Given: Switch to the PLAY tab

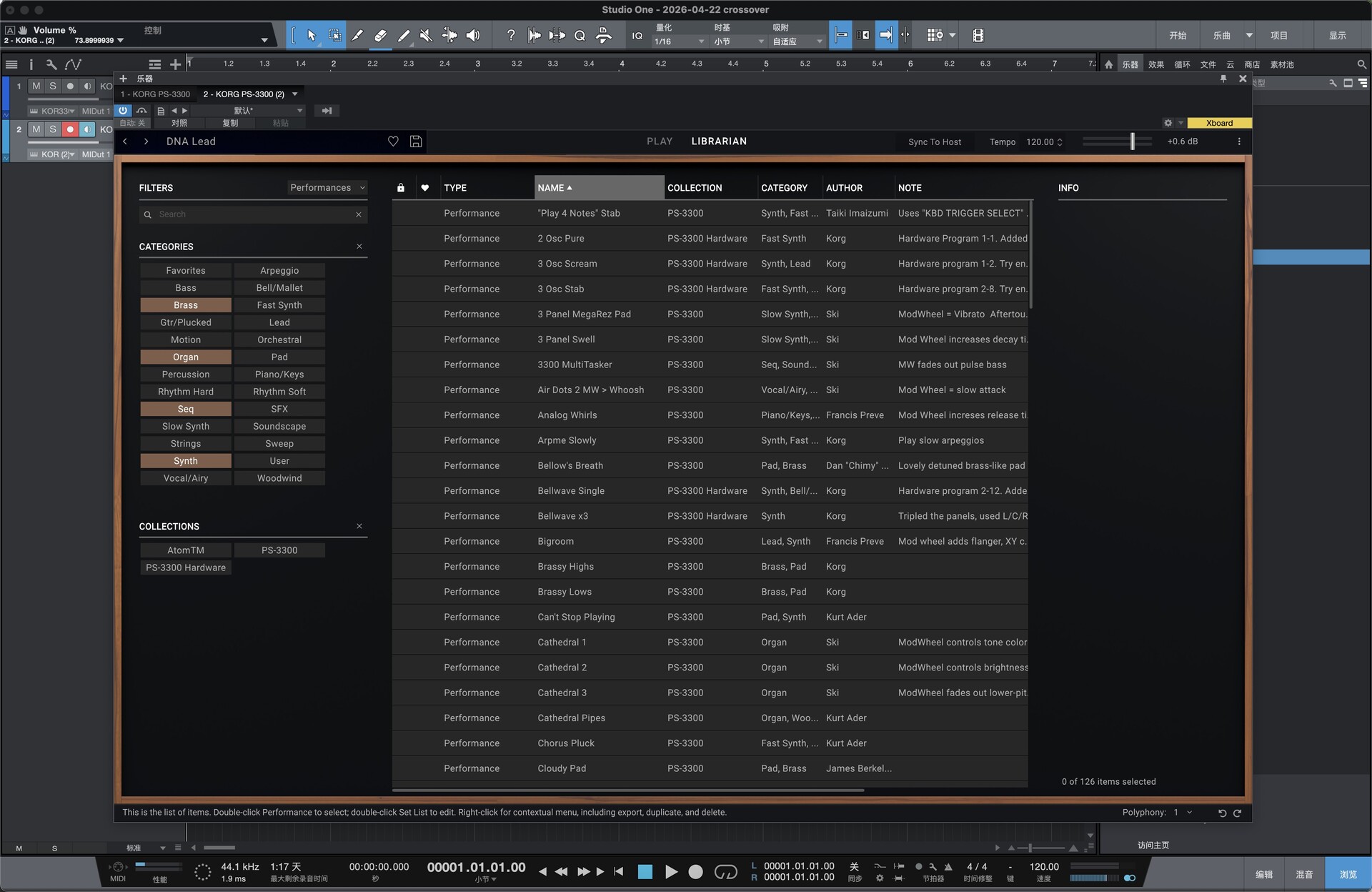Looking at the screenshot, I should [660, 142].
